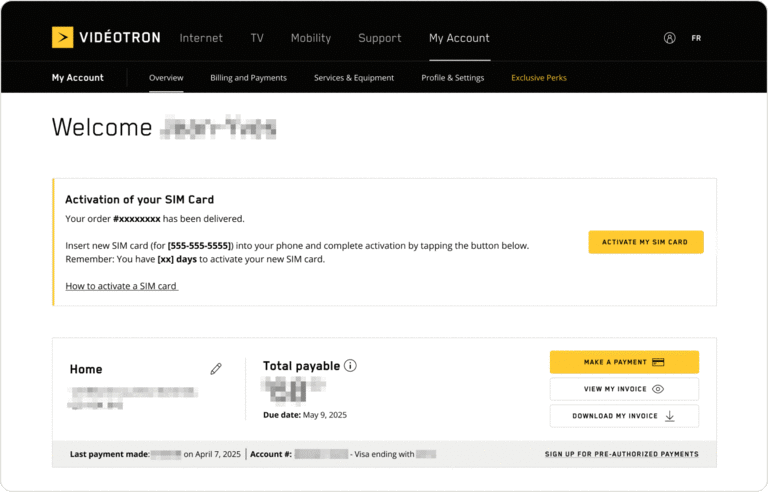This screenshot has width=768, height=492.
Task: Click View My Invoice button
Action: coord(624,389)
